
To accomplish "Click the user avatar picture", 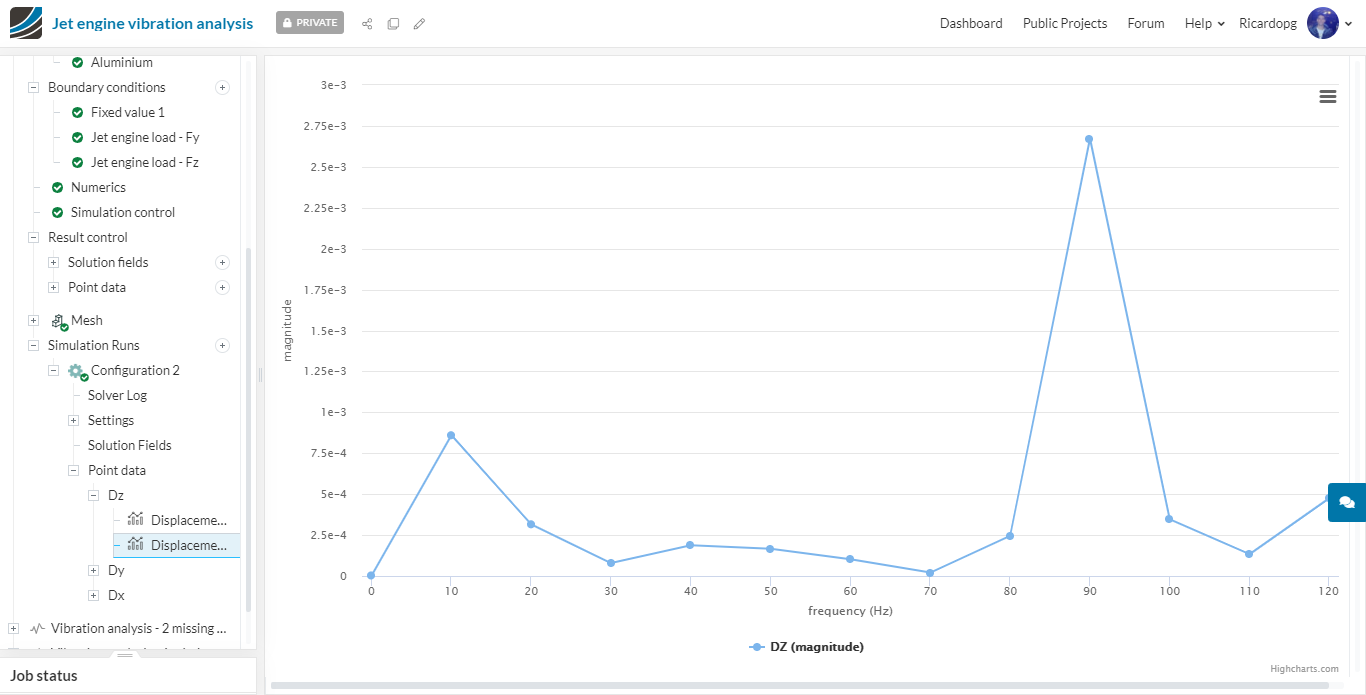I will click(1322, 23).
